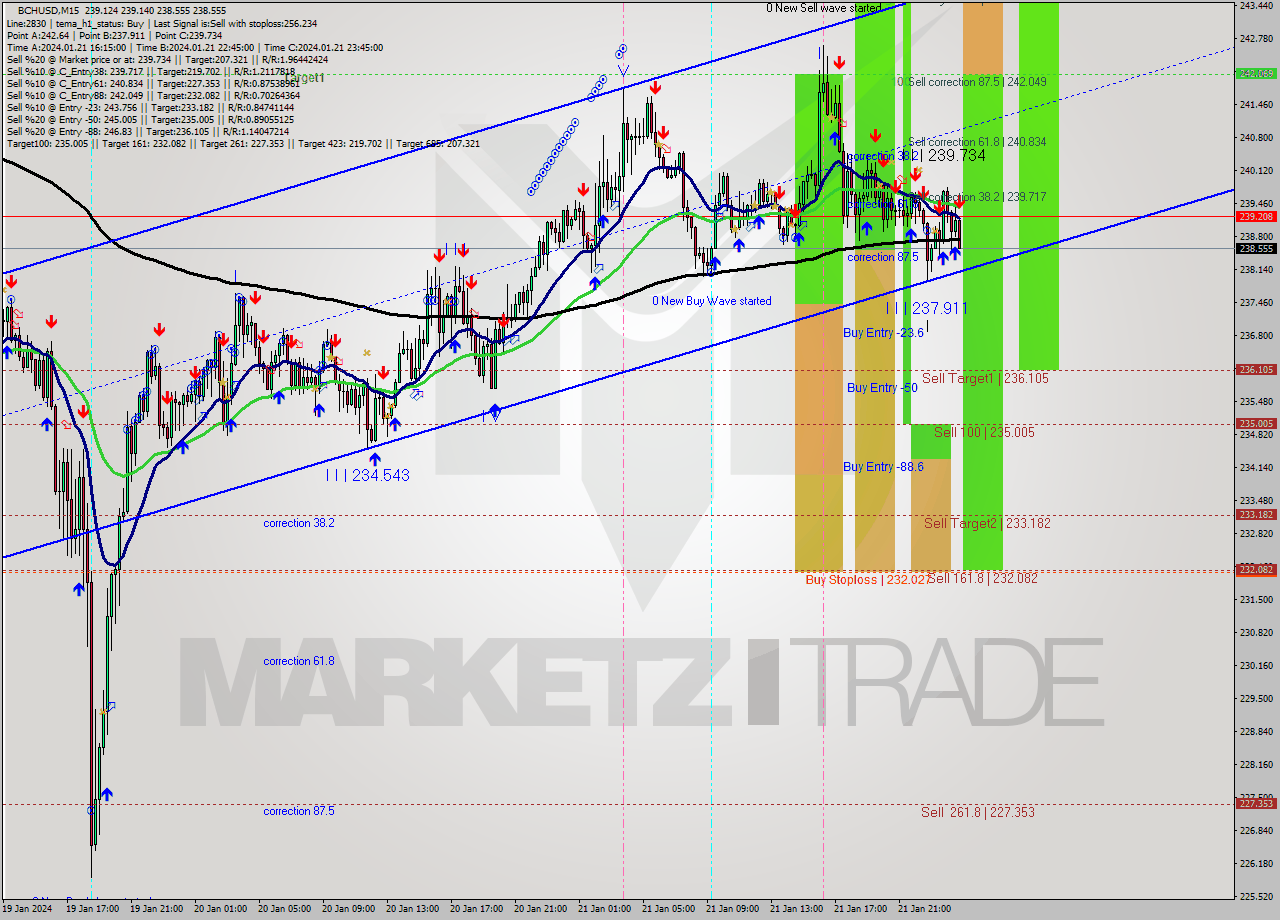Click the 'correction 61.8' label below the channel
Image resolution: width=1280 pixels, height=920 pixels.
(x=299, y=661)
